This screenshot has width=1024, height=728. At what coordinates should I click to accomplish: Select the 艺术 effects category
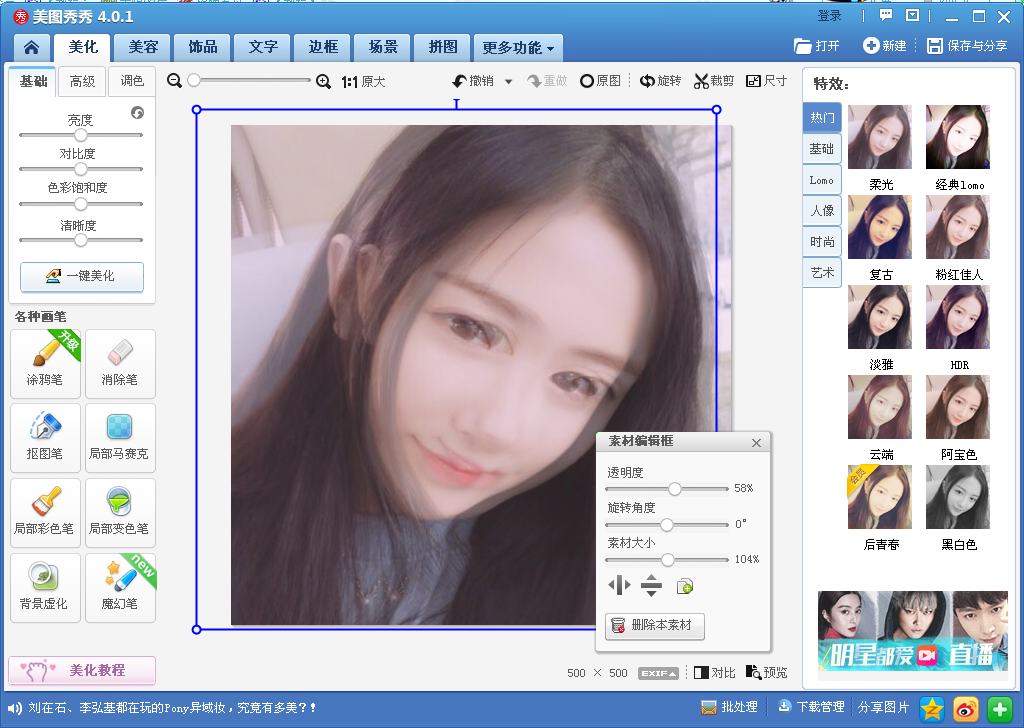[x=822, y=272]
